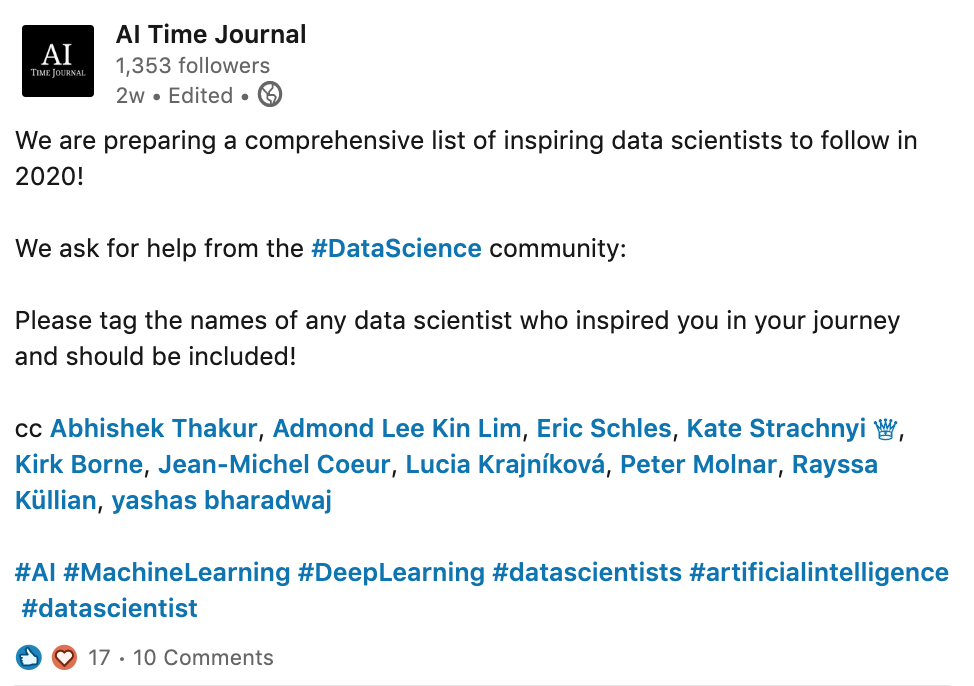Visit Abhishek Thakur's profile mention
The width and height of the screenshot is (974, 686).
click(153, 428)
